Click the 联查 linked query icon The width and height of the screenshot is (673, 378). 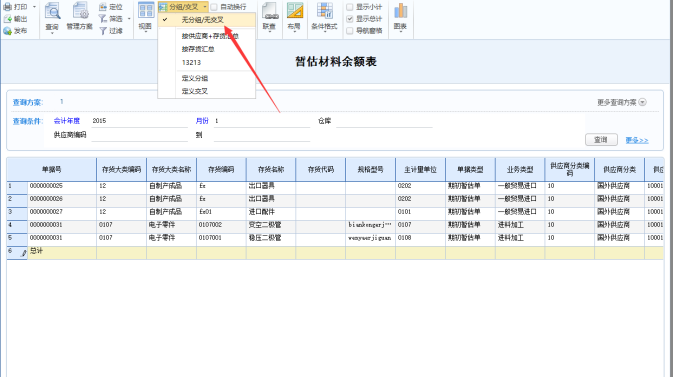coord(269,11)
